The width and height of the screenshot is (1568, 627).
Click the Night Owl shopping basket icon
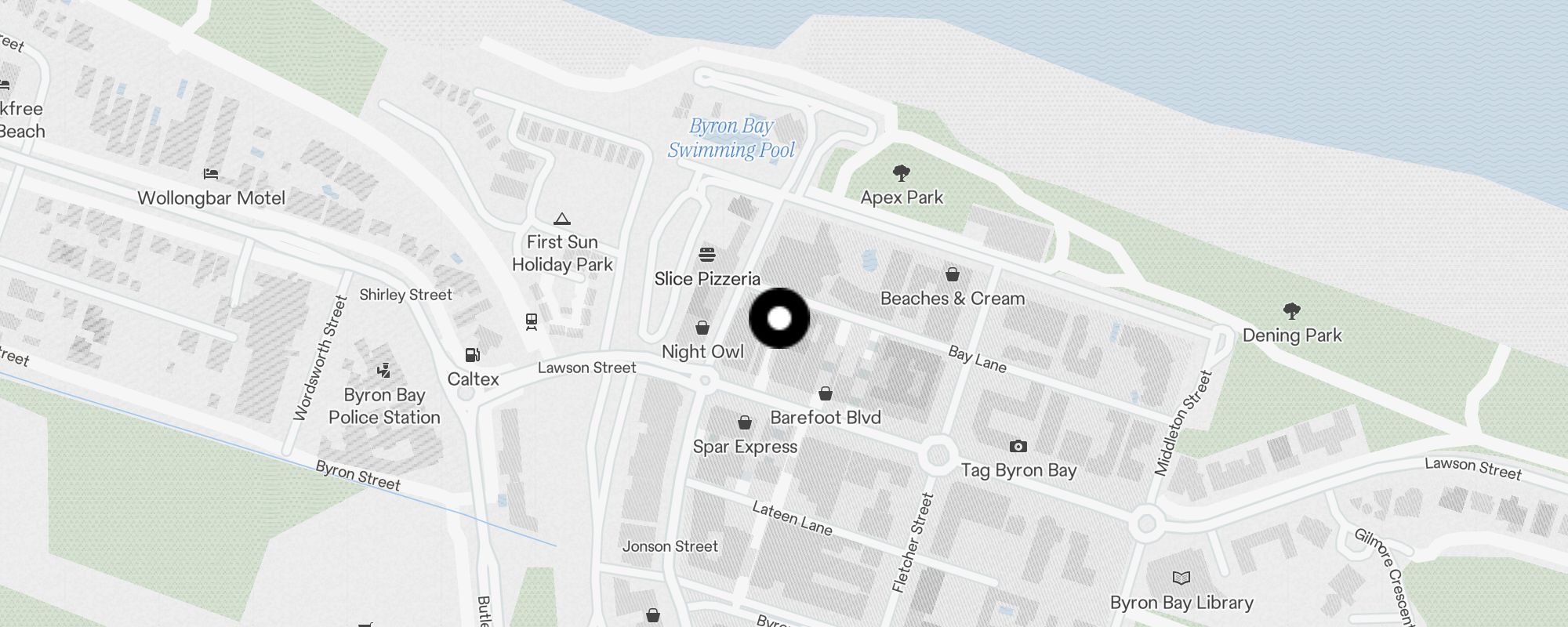[702, 328]
